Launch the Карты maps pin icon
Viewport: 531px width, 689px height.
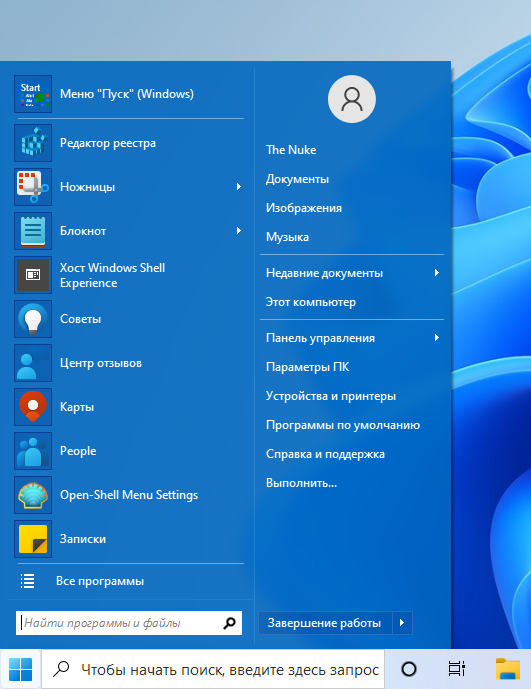pos(33,406)
